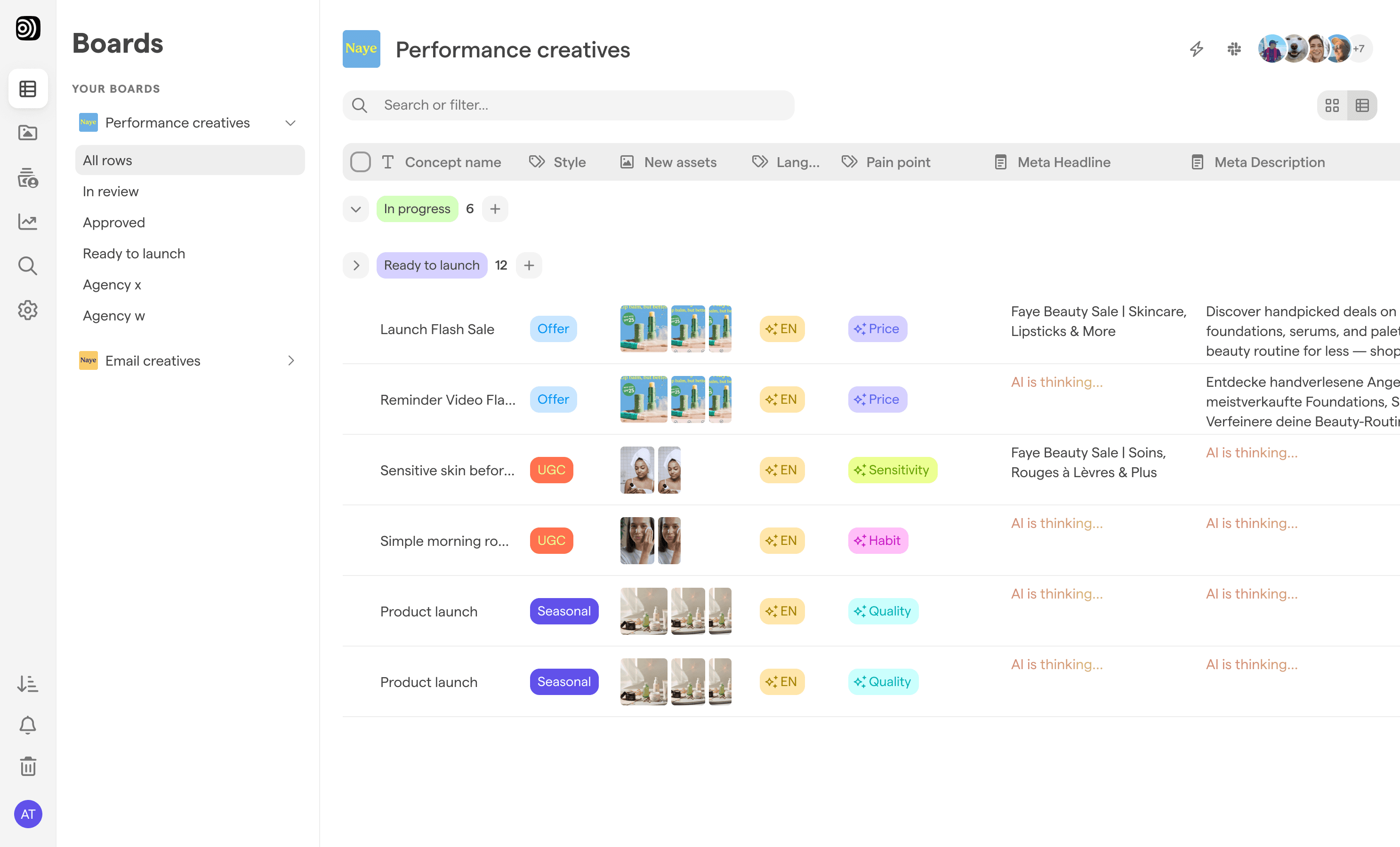This screenshot has height=847, width=1400.
Task: Add a row to Ready to launch group
Action: point(529,265)
